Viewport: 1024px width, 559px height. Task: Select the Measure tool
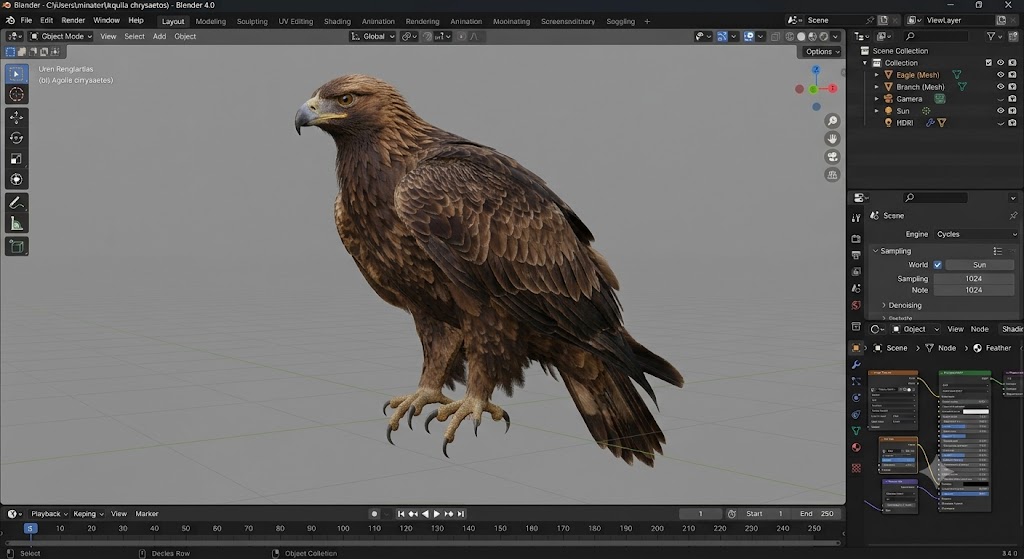pos(16,224)
